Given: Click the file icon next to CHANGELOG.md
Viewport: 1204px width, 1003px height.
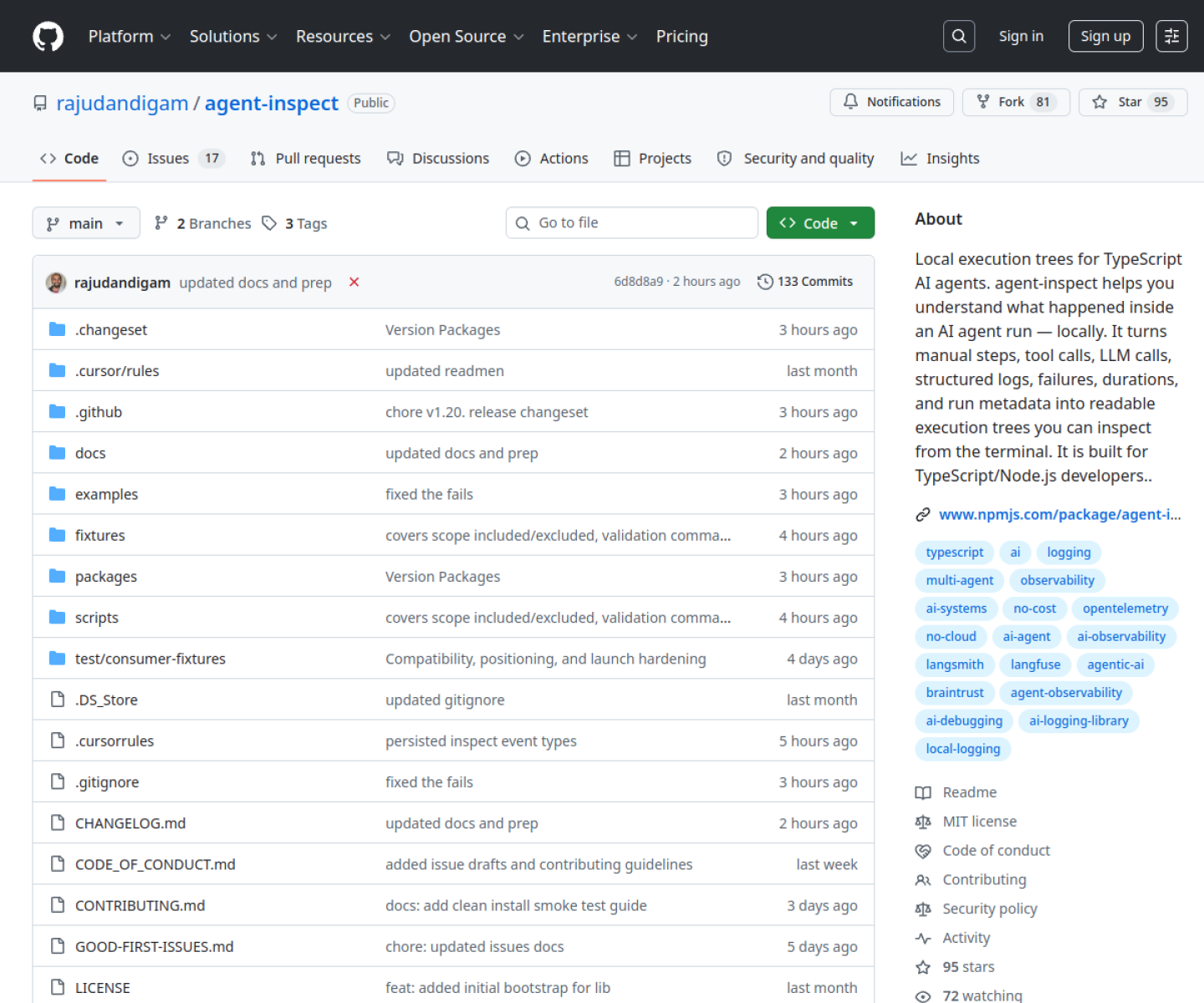Looking at the screenshot, I should 58,822.
